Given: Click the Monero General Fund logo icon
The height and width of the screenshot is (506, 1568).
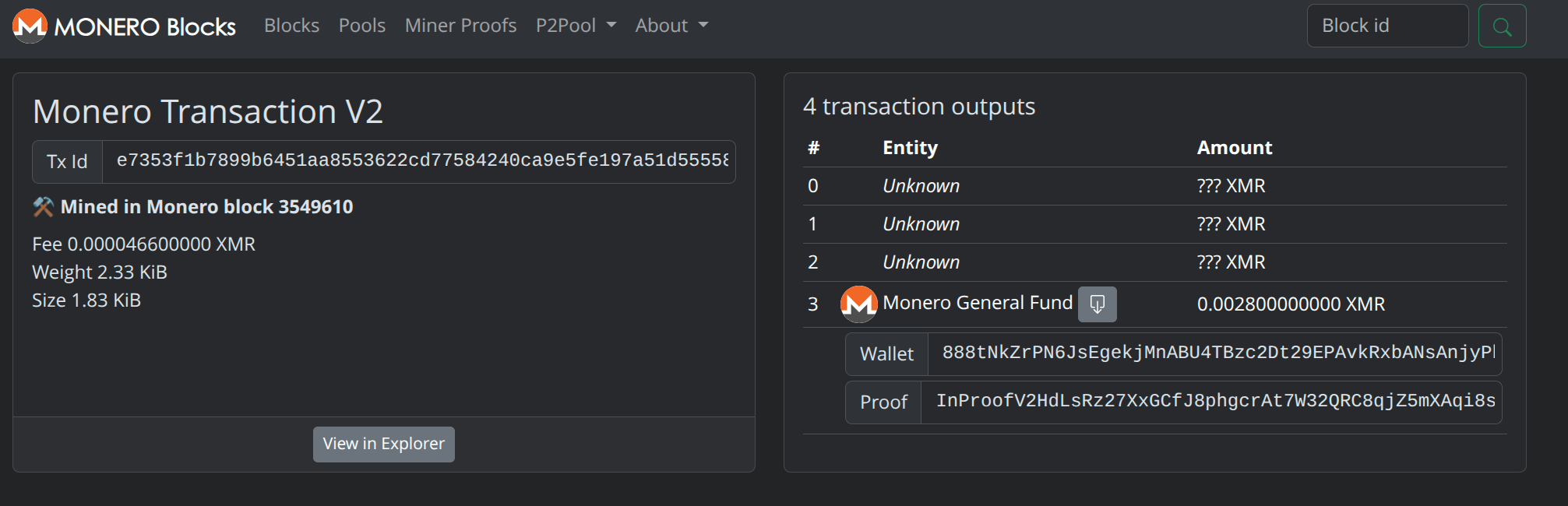Looking at the screenshot, I should coord(858,304).
